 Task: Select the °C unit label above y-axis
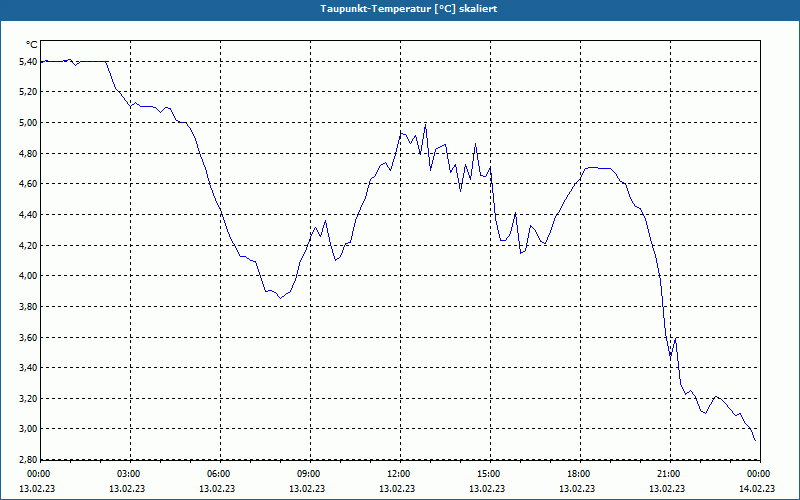click(x=32, y=45)
